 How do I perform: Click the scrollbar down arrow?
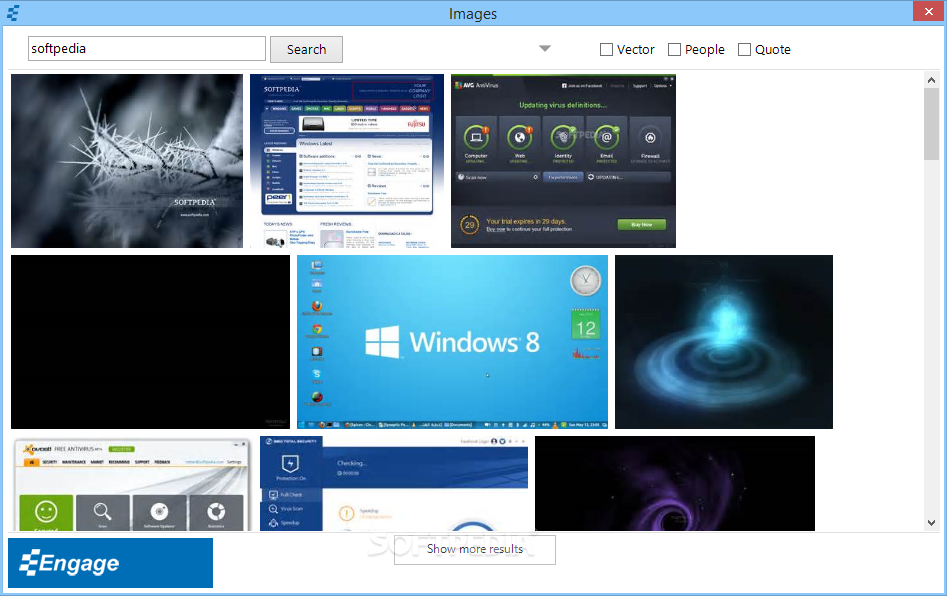(x=931, y=523)
